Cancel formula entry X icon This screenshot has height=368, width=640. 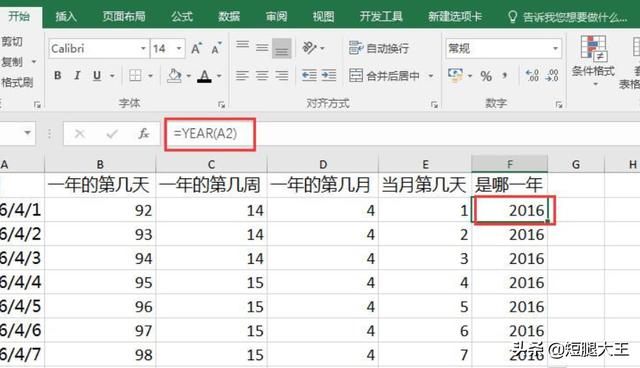click(x=80, y=133)
